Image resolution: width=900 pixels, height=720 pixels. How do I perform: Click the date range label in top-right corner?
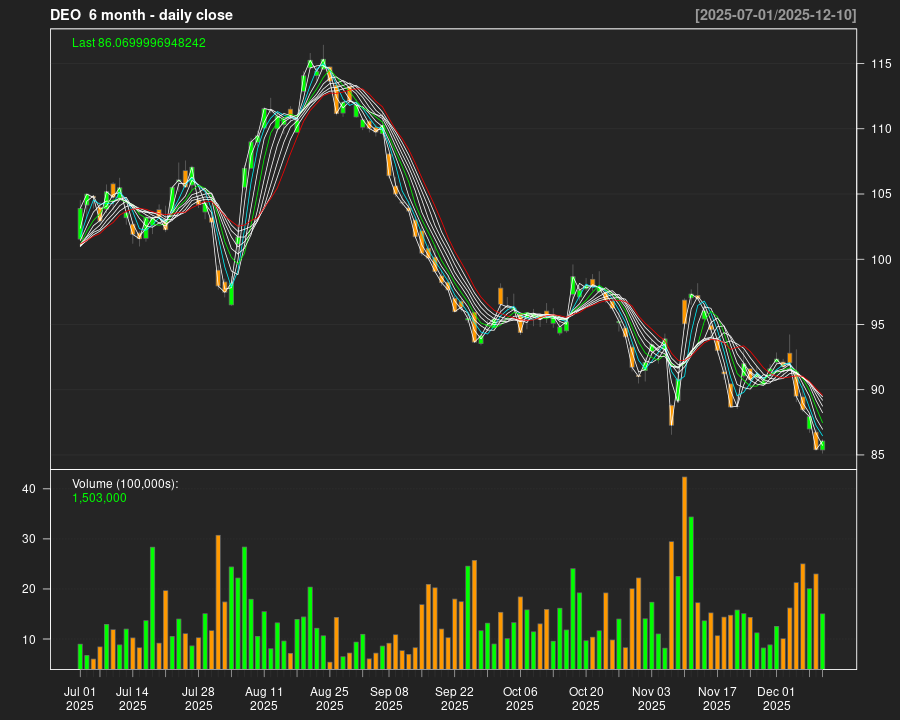(x=775, y=15)
